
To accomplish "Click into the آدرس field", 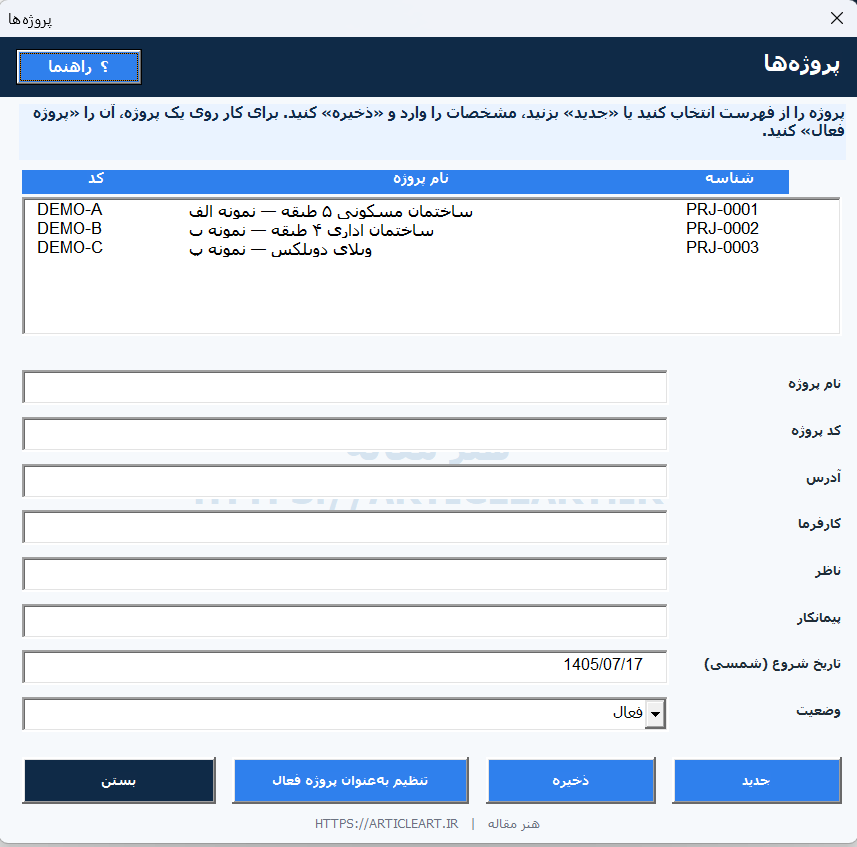I will pyautogui.click(x=344, y=481).
